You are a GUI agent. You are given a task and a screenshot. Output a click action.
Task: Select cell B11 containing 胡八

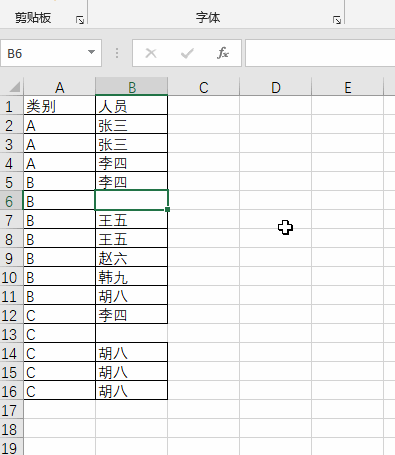[x=132, y=296]
